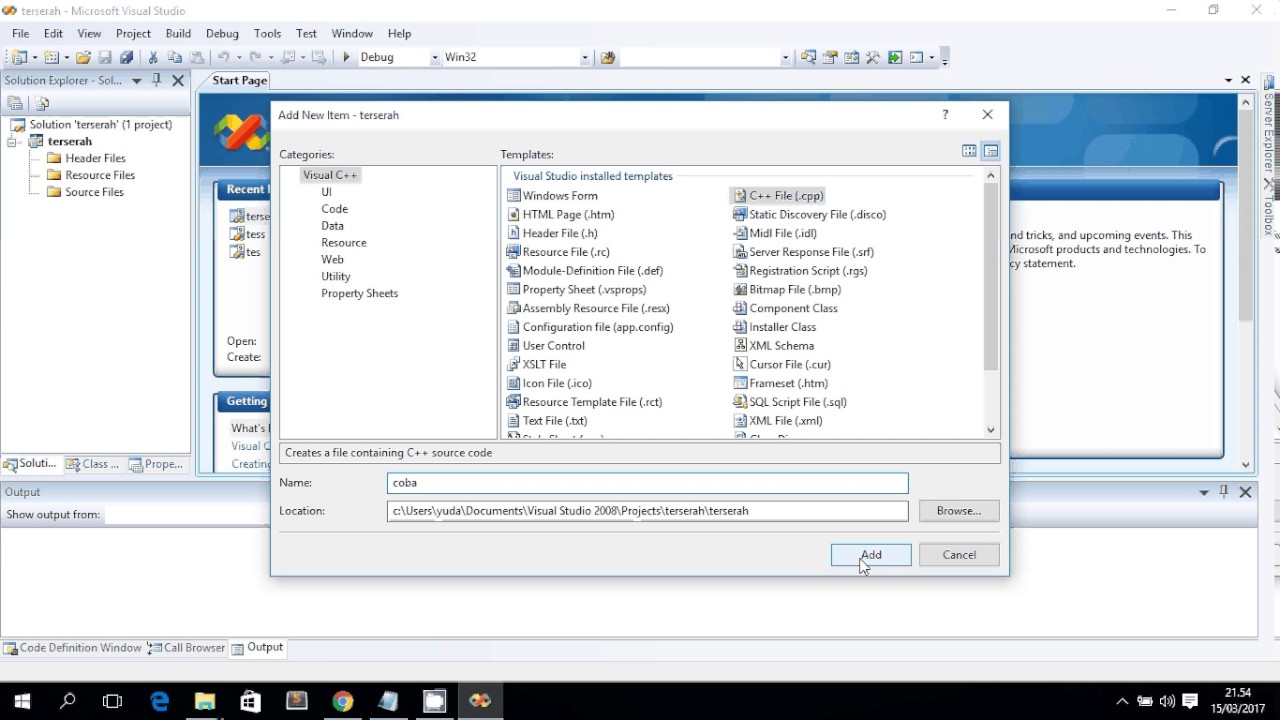Click the Start Page toolbar icon
Viewport: 1280px width, 720px height.
point(895,58)
